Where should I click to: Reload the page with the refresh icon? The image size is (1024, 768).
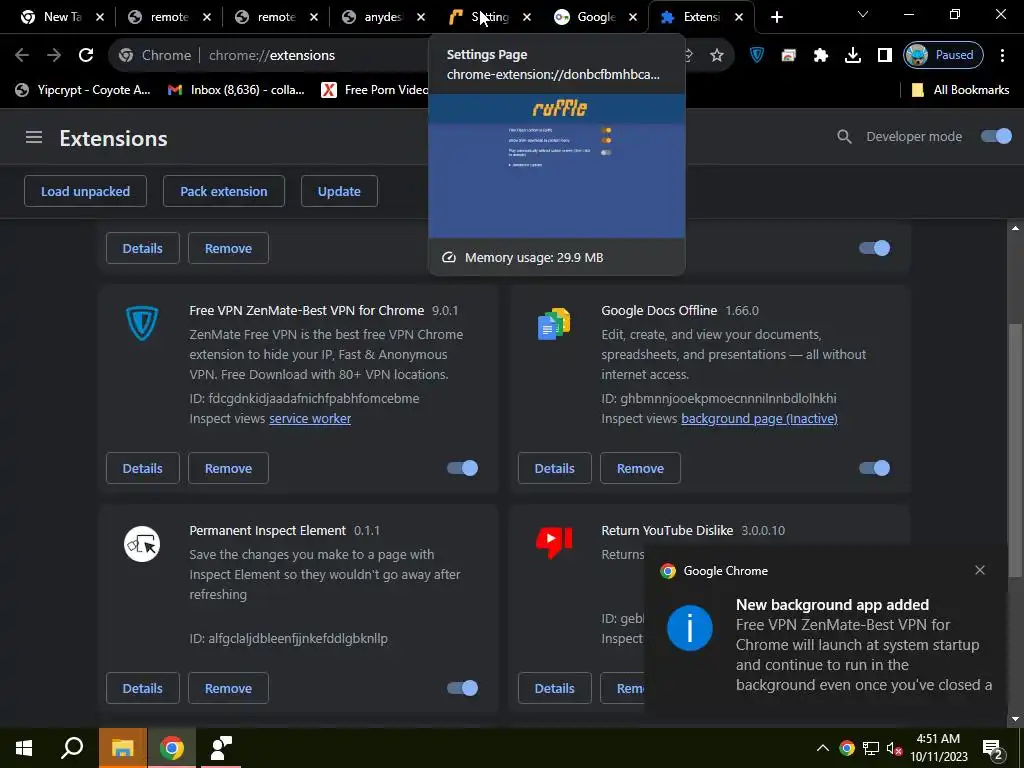point(86,55)
